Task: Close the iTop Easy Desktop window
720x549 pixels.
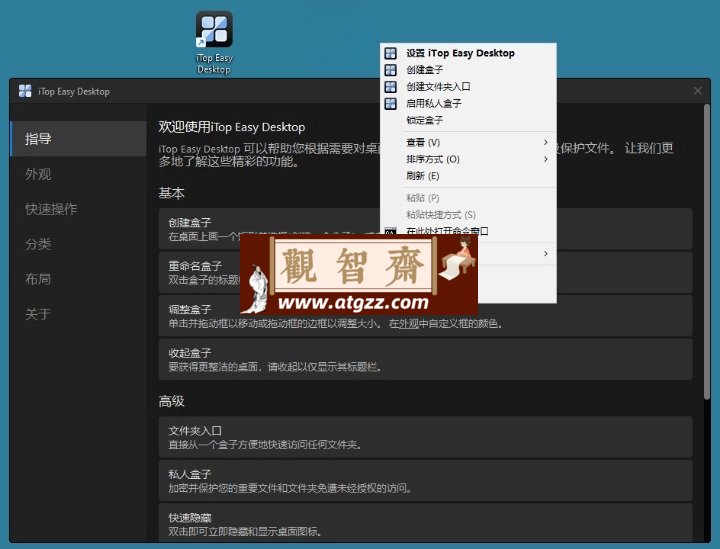Action: (698, 91)
